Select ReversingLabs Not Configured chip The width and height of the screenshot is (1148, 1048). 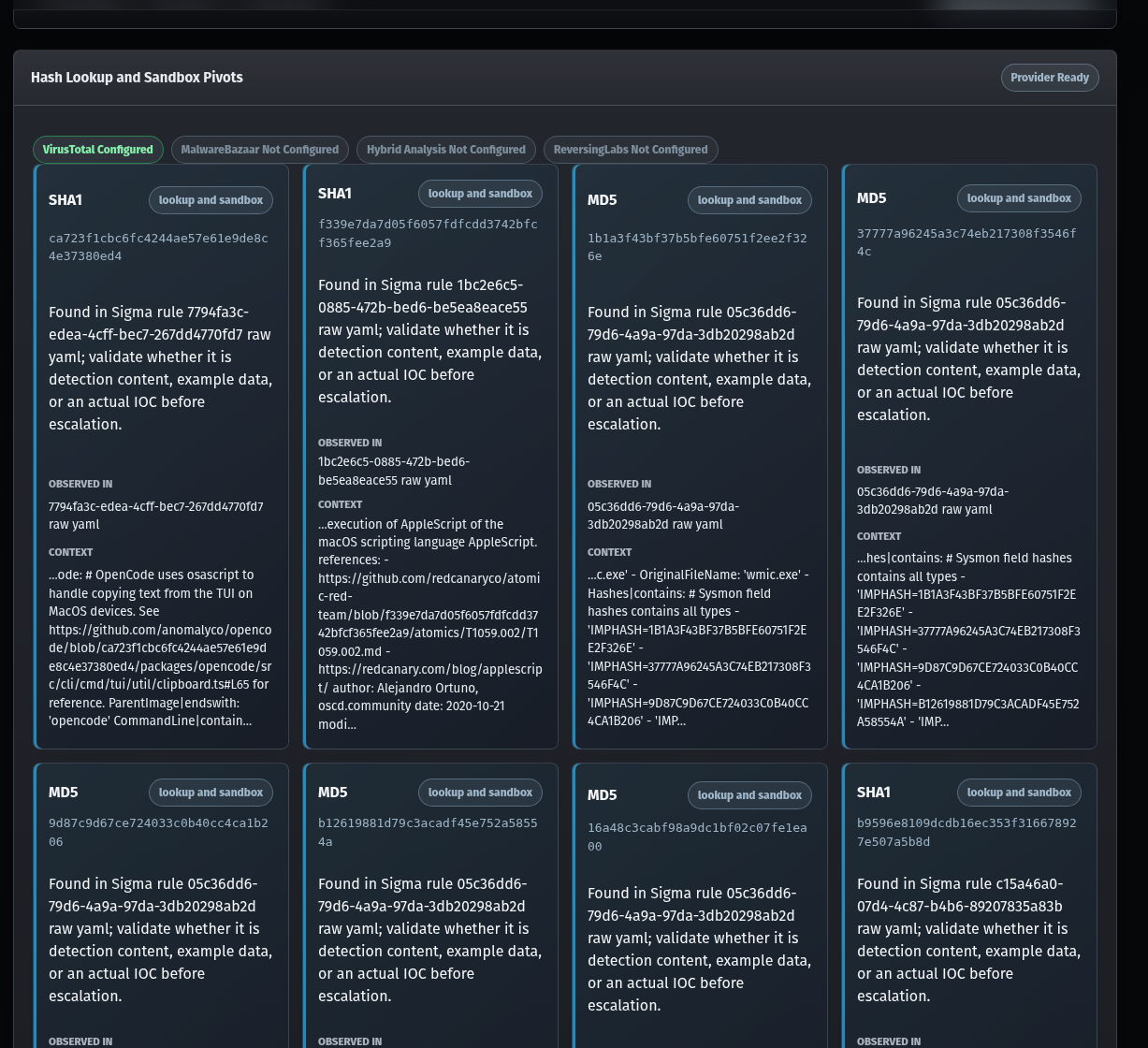631,150
